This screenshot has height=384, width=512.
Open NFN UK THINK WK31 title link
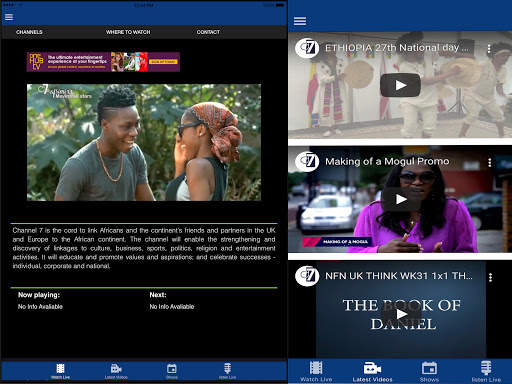tap(399, 276)
